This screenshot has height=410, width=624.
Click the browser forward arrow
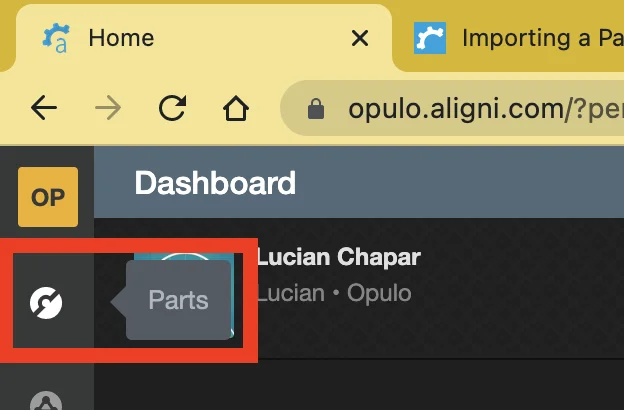point(107,108)
